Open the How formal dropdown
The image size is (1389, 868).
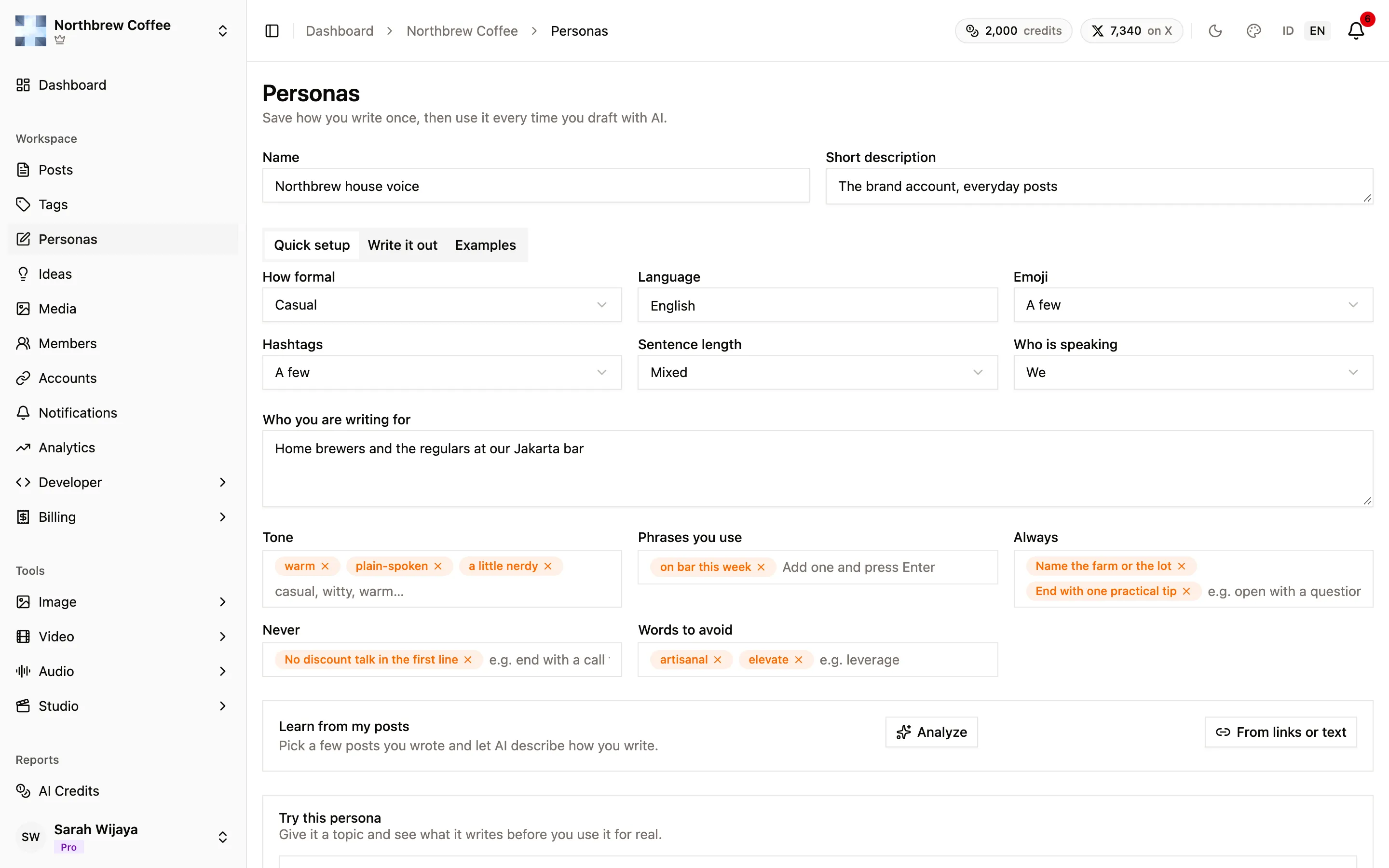(442, 305)
